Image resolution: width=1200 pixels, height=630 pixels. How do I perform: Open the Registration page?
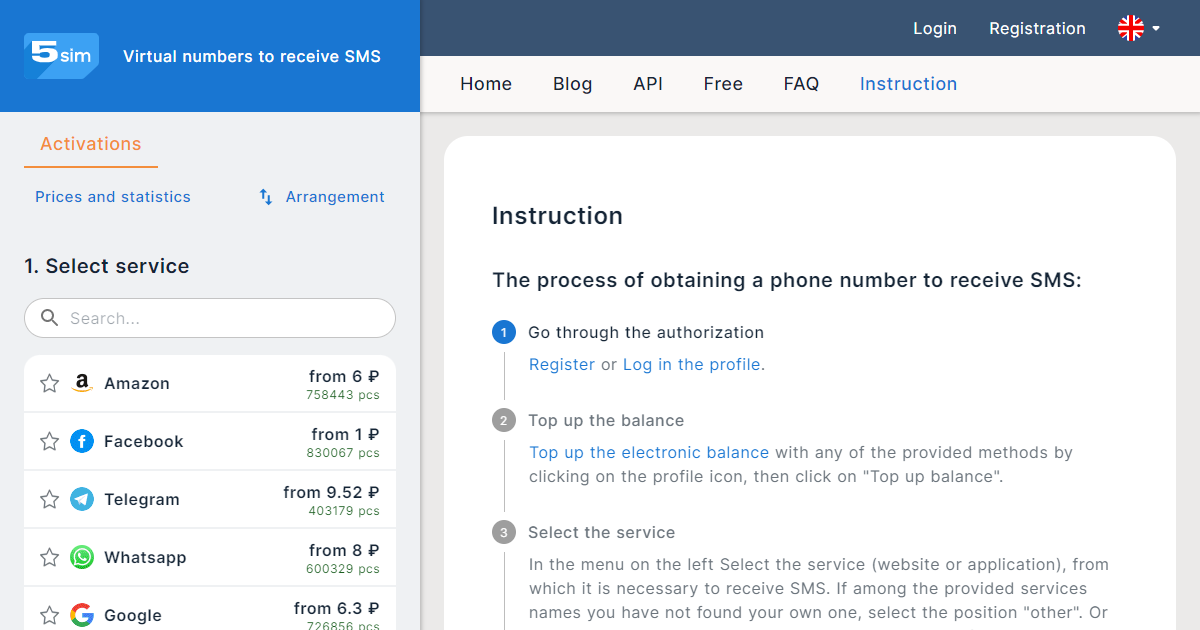(1037, 28)
